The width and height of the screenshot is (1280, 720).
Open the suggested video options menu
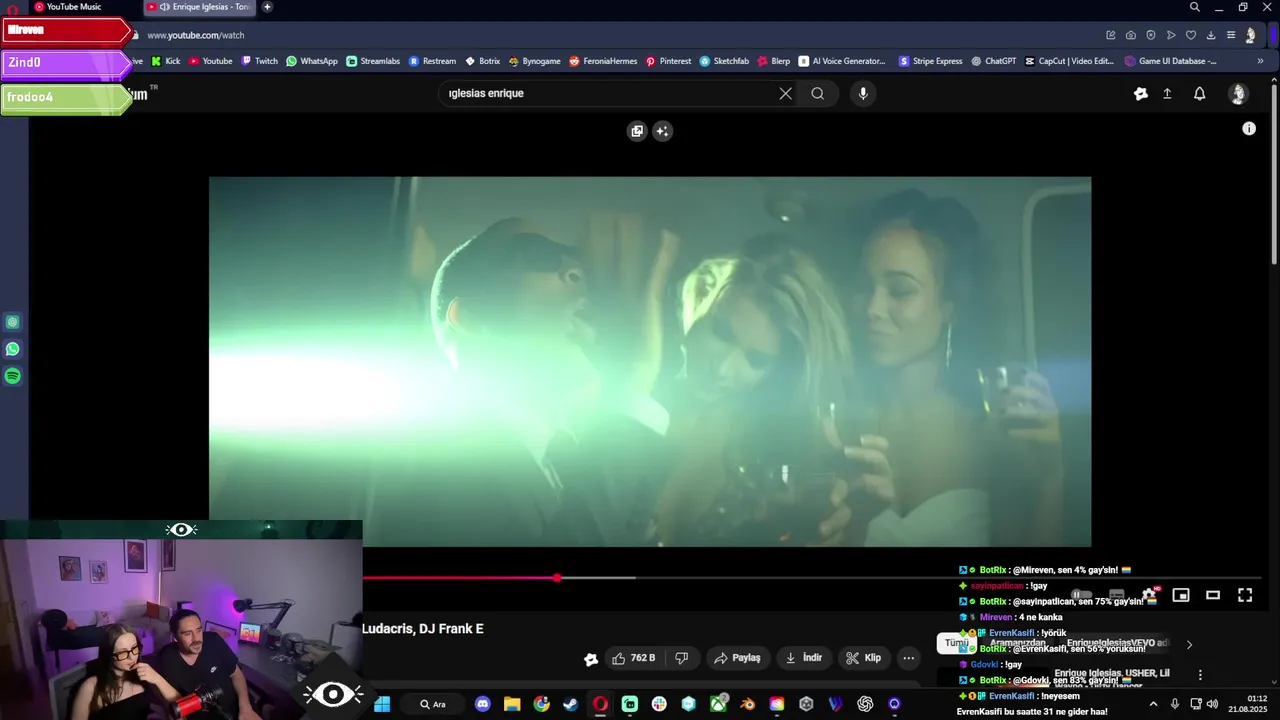[1200, 675]
